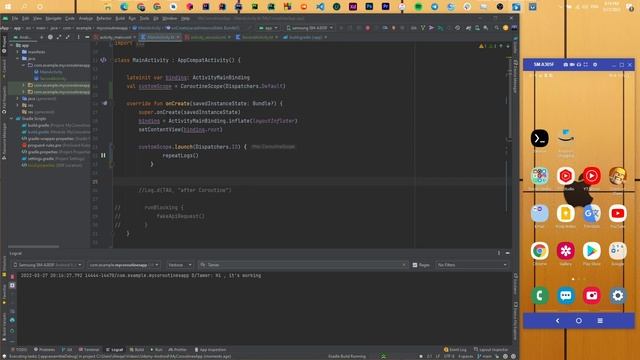The height and width of the screenshot is (360, 640).
Task: Open the Event Log button
Action: pos(455,350)
